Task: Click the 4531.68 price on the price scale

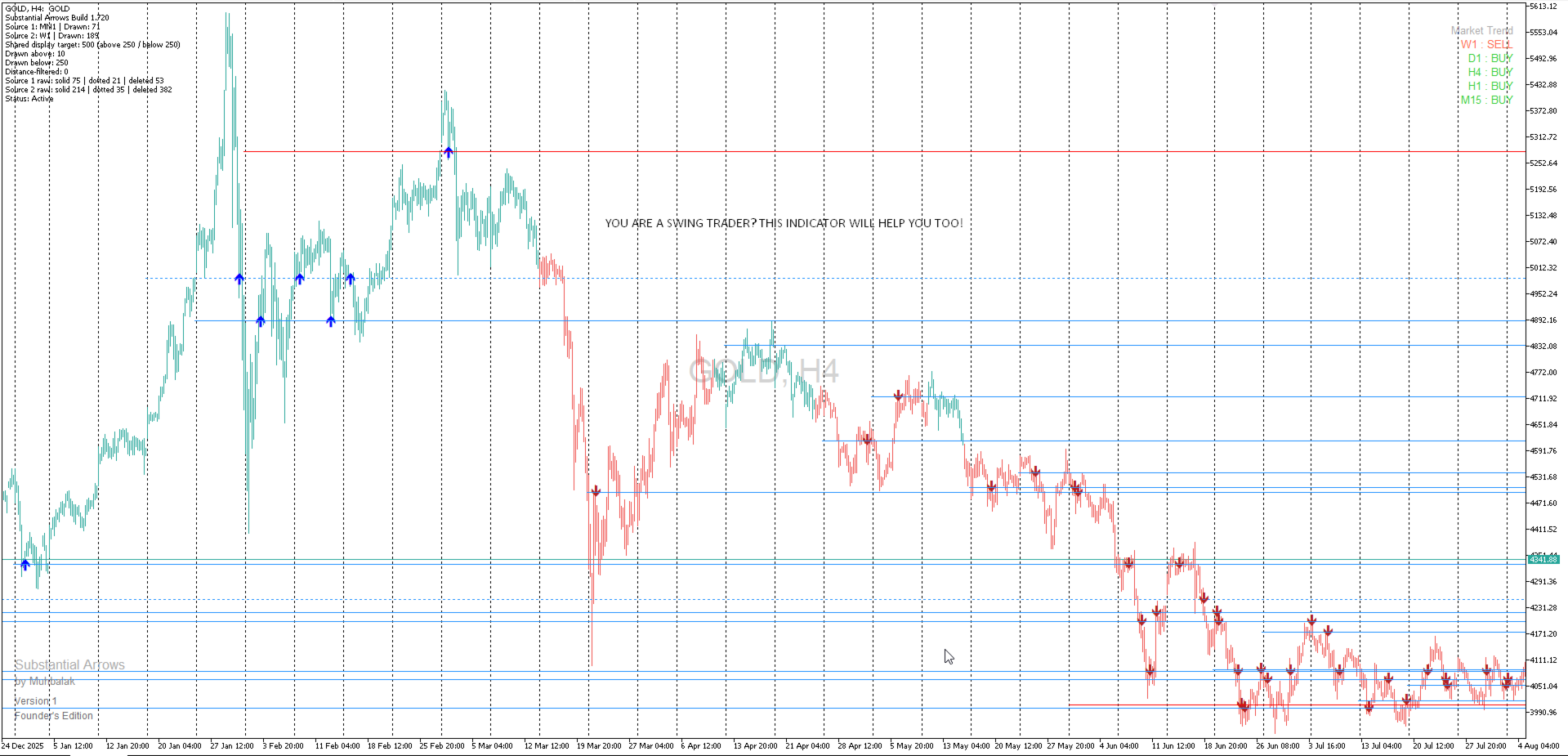Action: 1543,477
